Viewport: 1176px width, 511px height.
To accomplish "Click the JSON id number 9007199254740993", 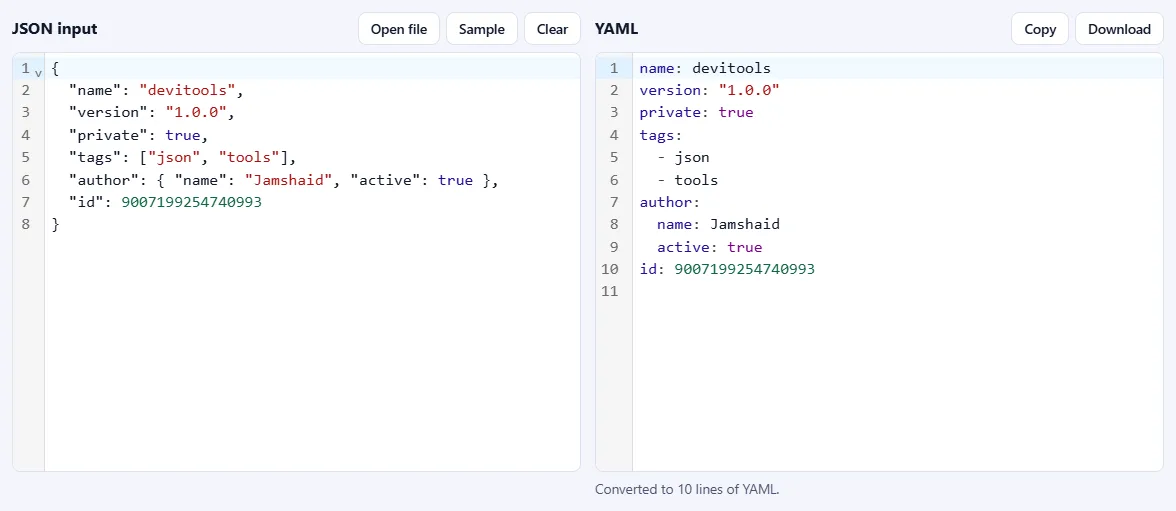I will point(191,202).
